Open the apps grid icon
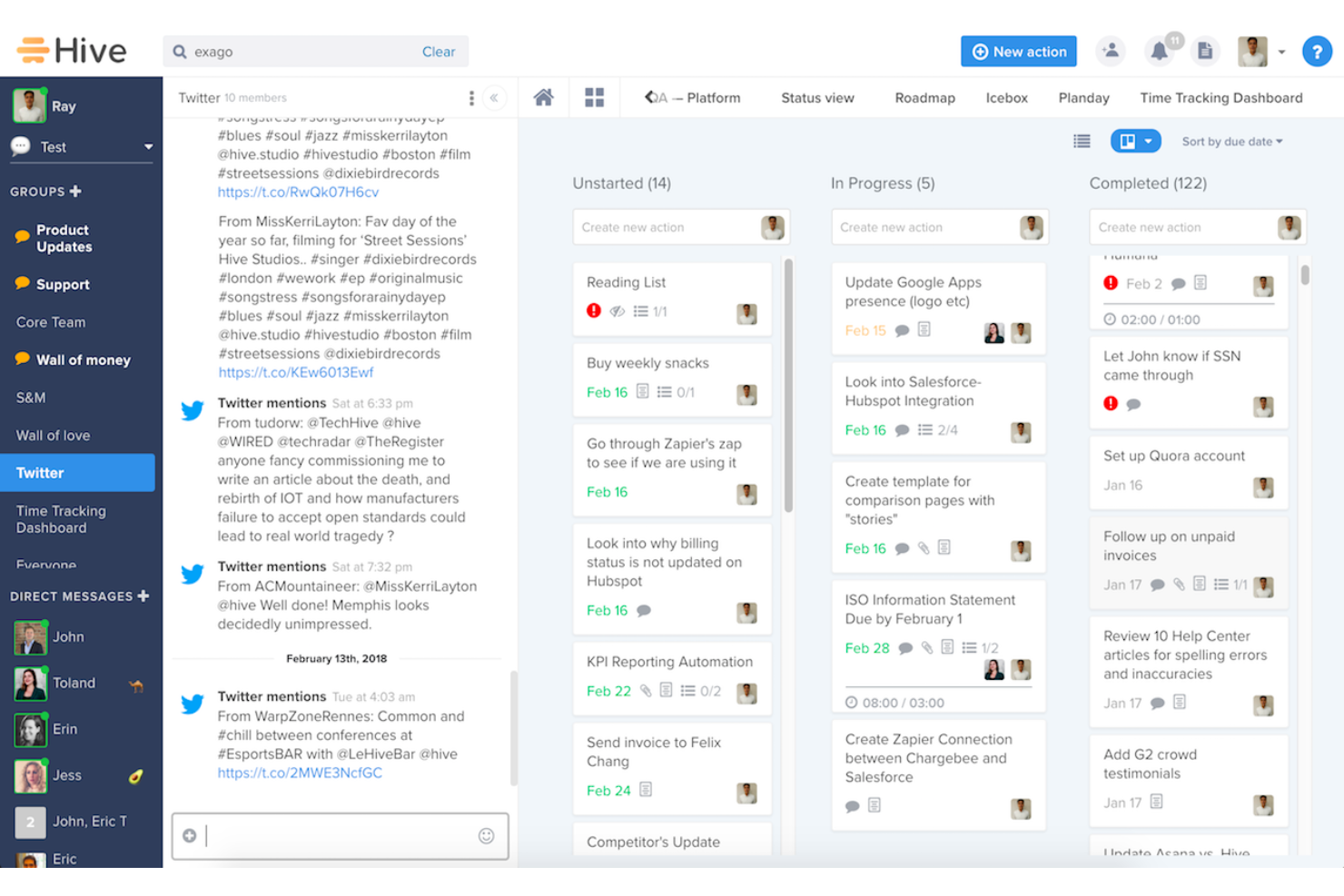1344x896 pixels. [594, 97]
